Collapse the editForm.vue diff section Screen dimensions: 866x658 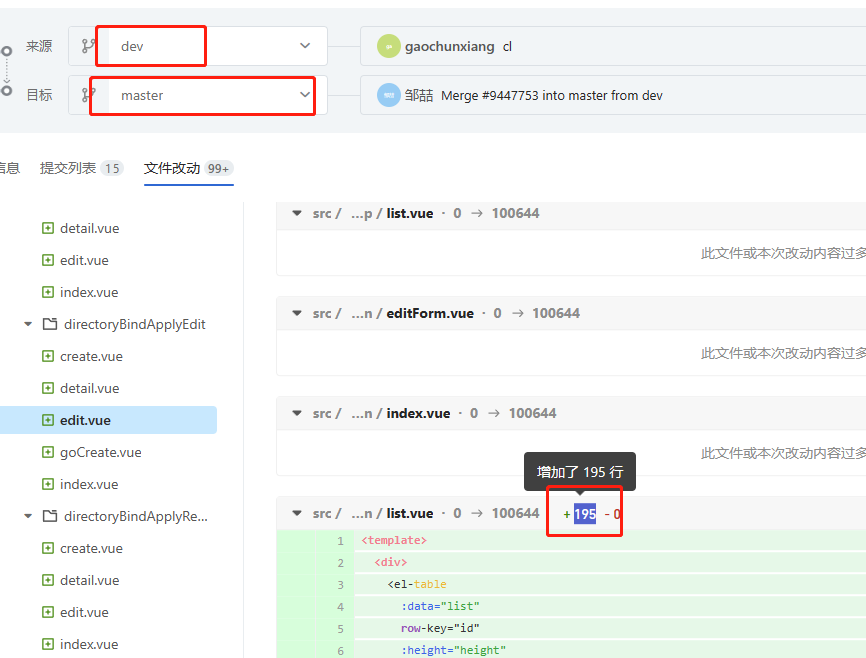[297, 313]
